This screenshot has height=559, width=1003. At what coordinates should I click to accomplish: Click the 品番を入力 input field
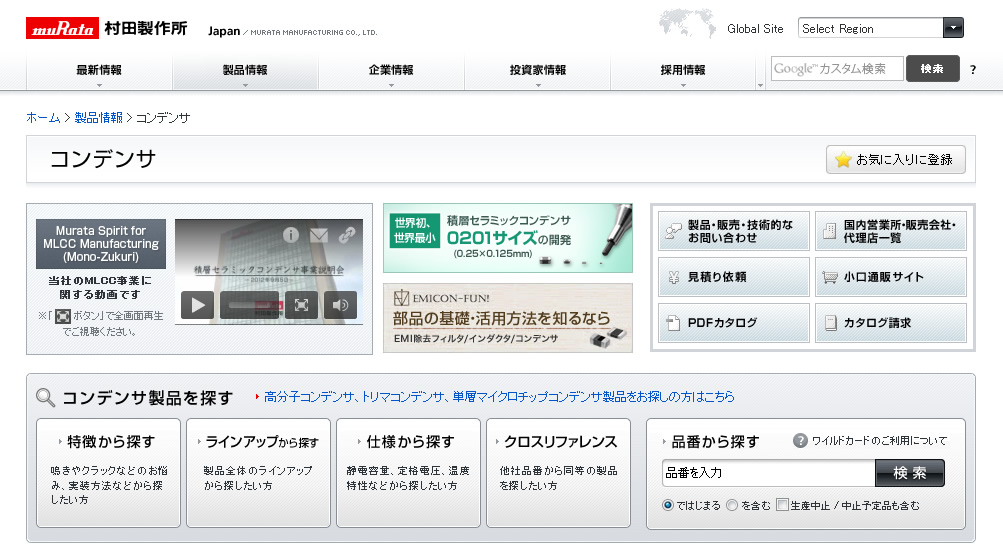click(x=767, y=472)
